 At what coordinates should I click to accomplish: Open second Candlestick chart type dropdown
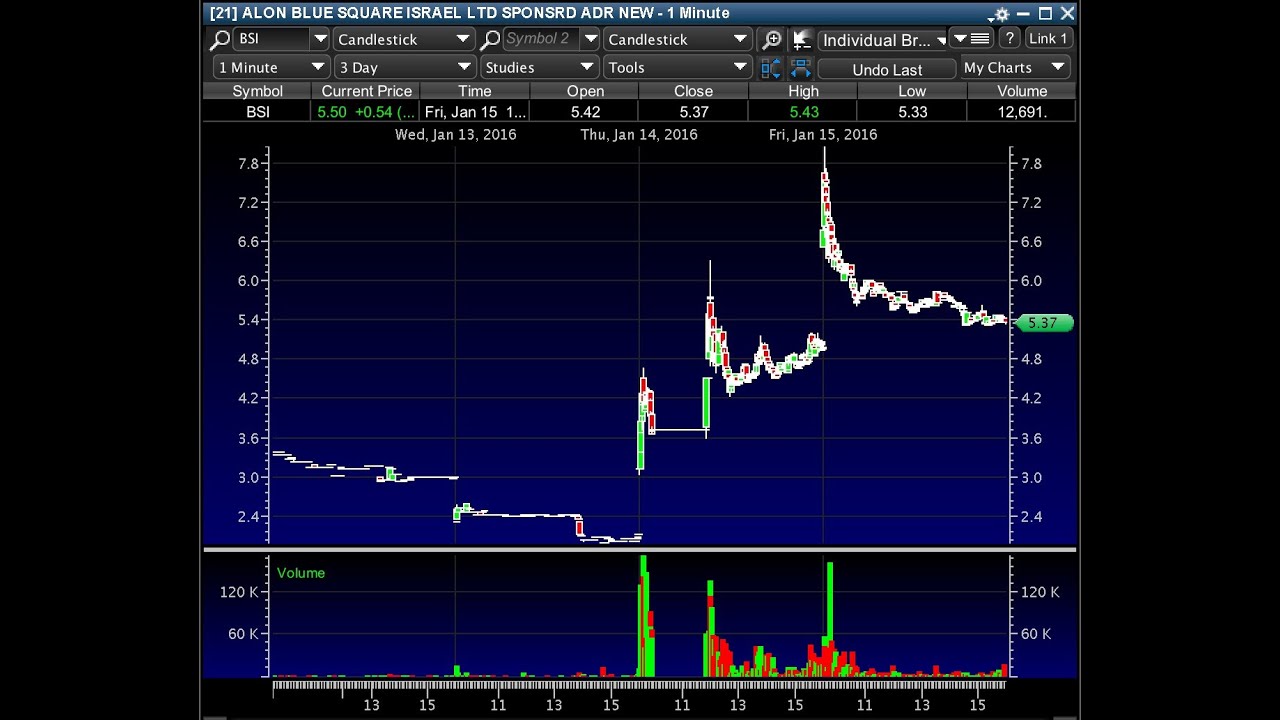(677, 39)
